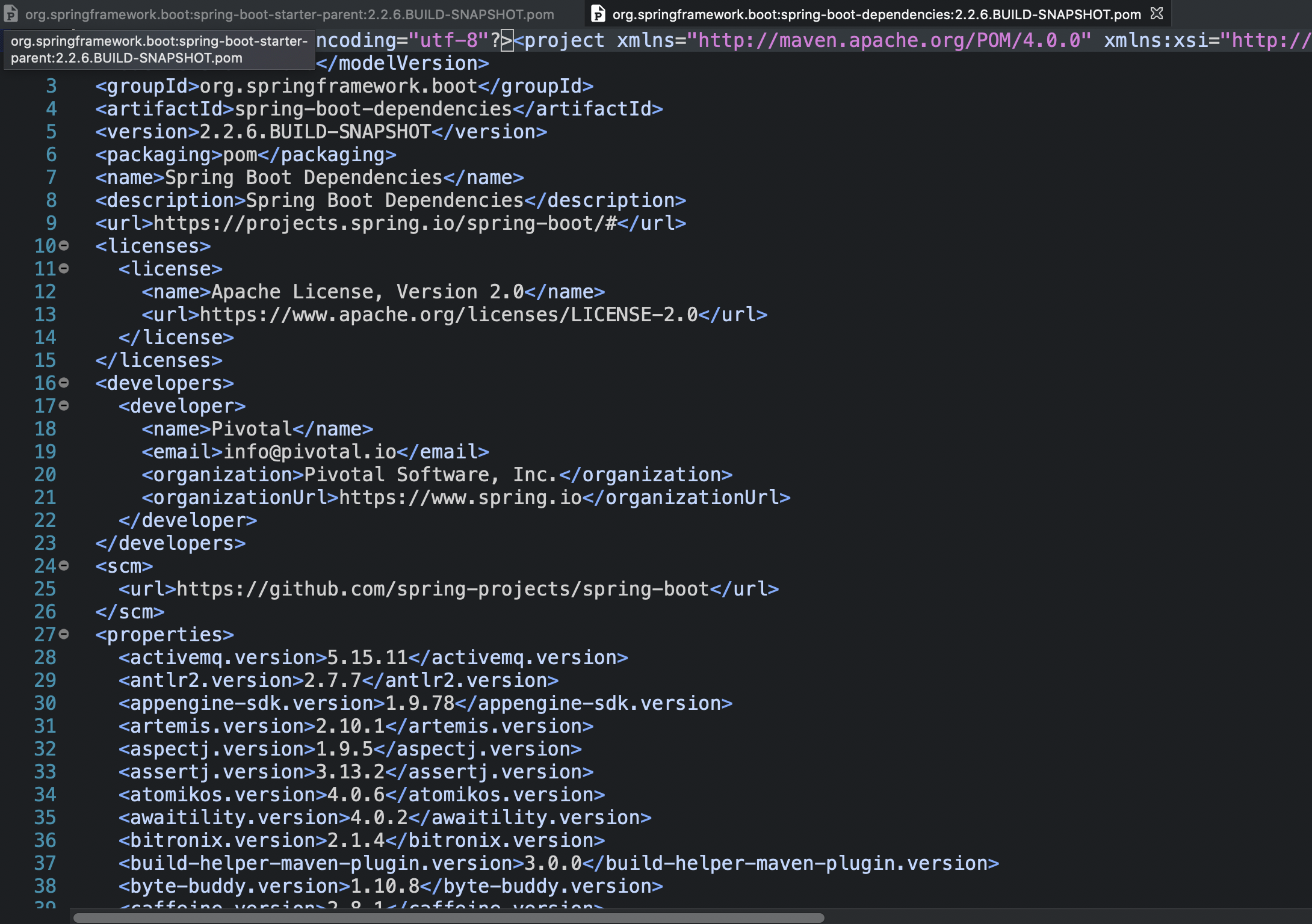Click the horizontal scrollbar thumb at the bottom
1312x924 pixels.
448,917
